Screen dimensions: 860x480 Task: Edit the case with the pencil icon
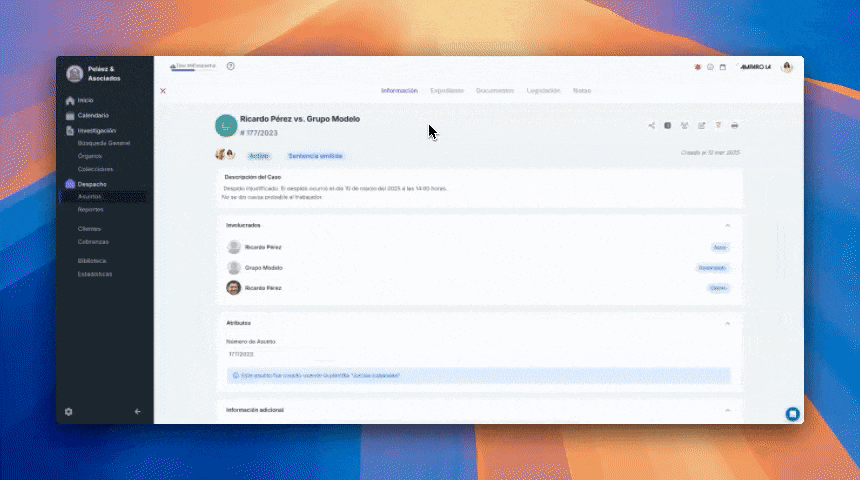(x=701, y=126)
